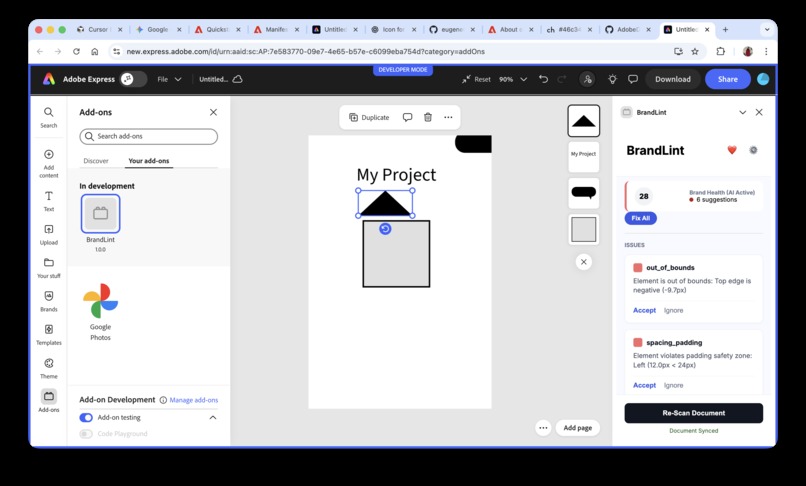The width and height of the screenshot is (806, 486).
Task: Open Brands panel
Action: [48, 301]
